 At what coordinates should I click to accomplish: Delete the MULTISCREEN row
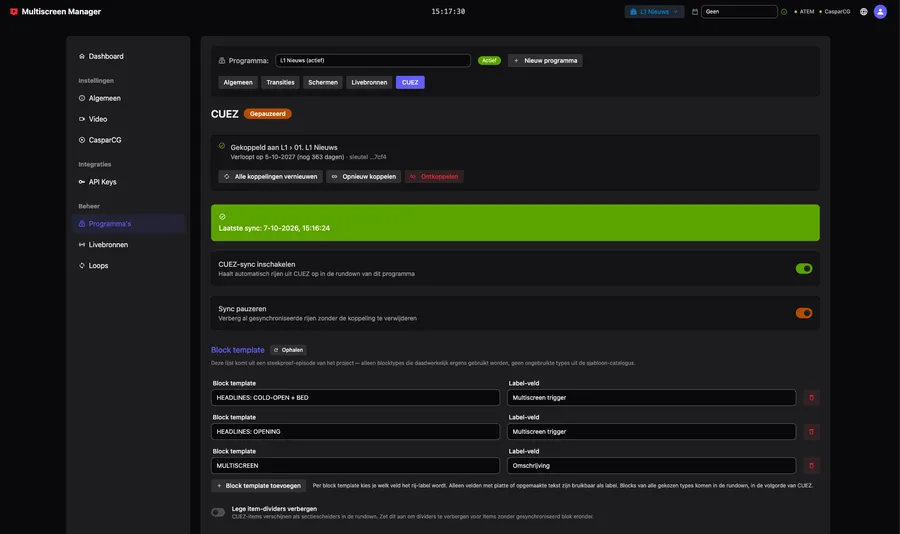[x=811, y=466]
